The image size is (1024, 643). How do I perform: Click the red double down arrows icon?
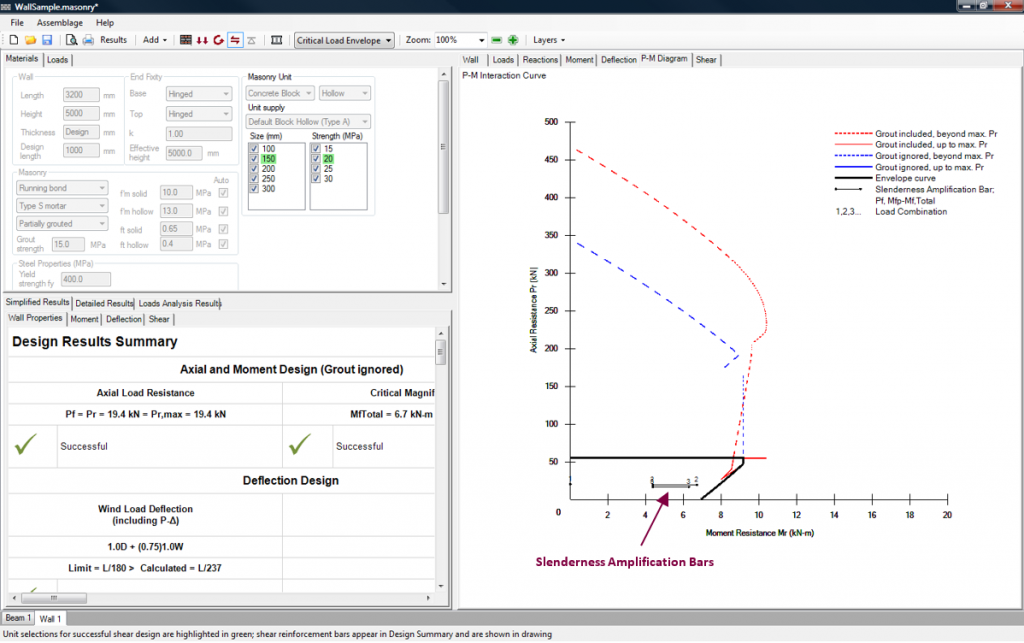coord(202,40)
